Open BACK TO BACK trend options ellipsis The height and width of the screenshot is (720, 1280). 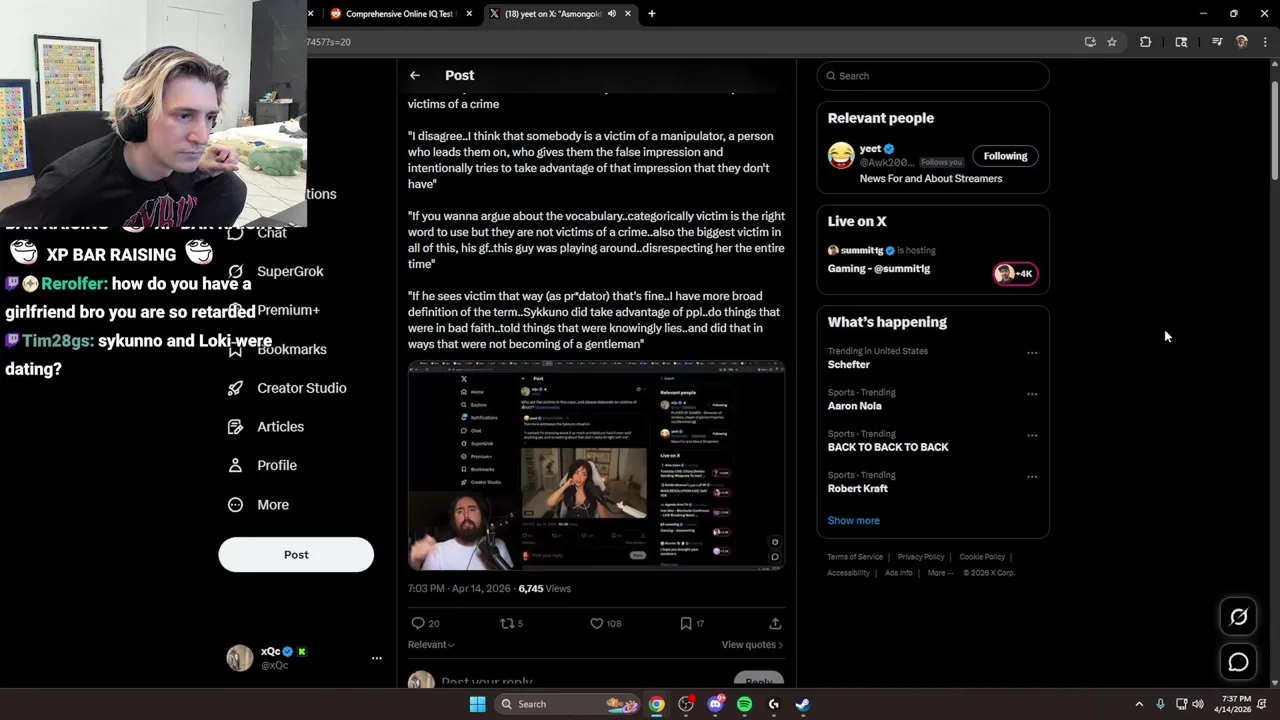pyautogui.click(x=1032, y=436)
